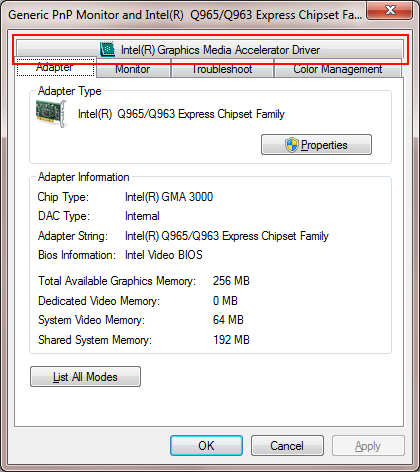Open the Troubleshoot tab
Image resolution: width=420 pixels, height=472 pixels.
point(222,69)
